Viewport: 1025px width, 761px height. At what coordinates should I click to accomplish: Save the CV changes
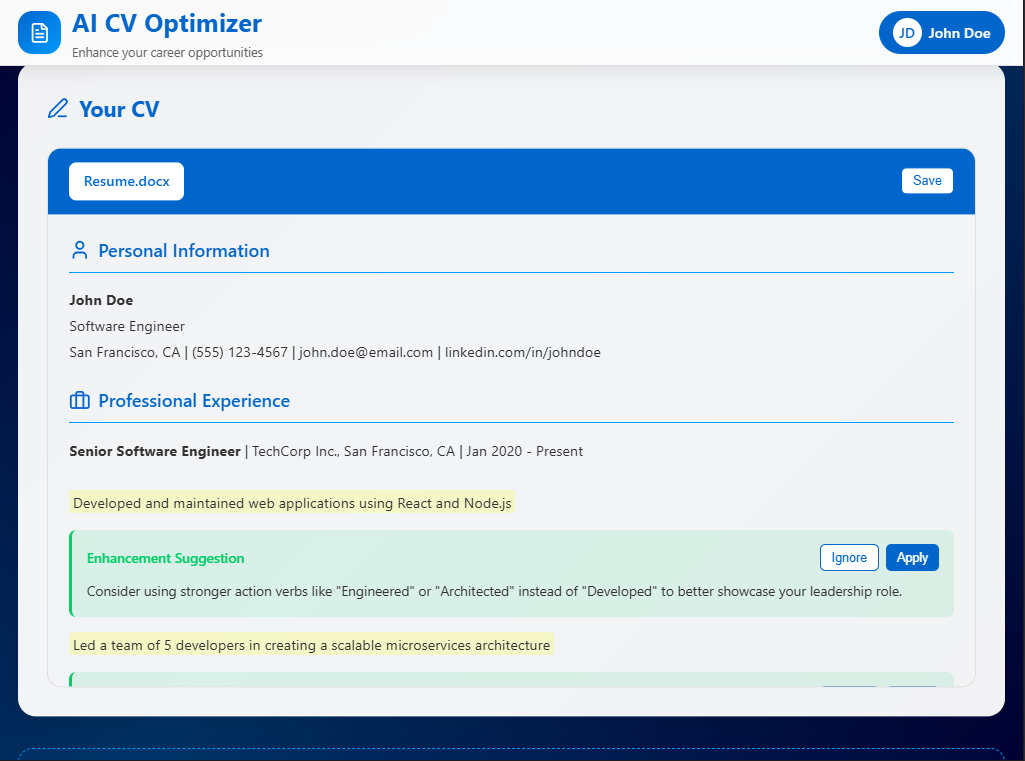[x=926, y=180]
